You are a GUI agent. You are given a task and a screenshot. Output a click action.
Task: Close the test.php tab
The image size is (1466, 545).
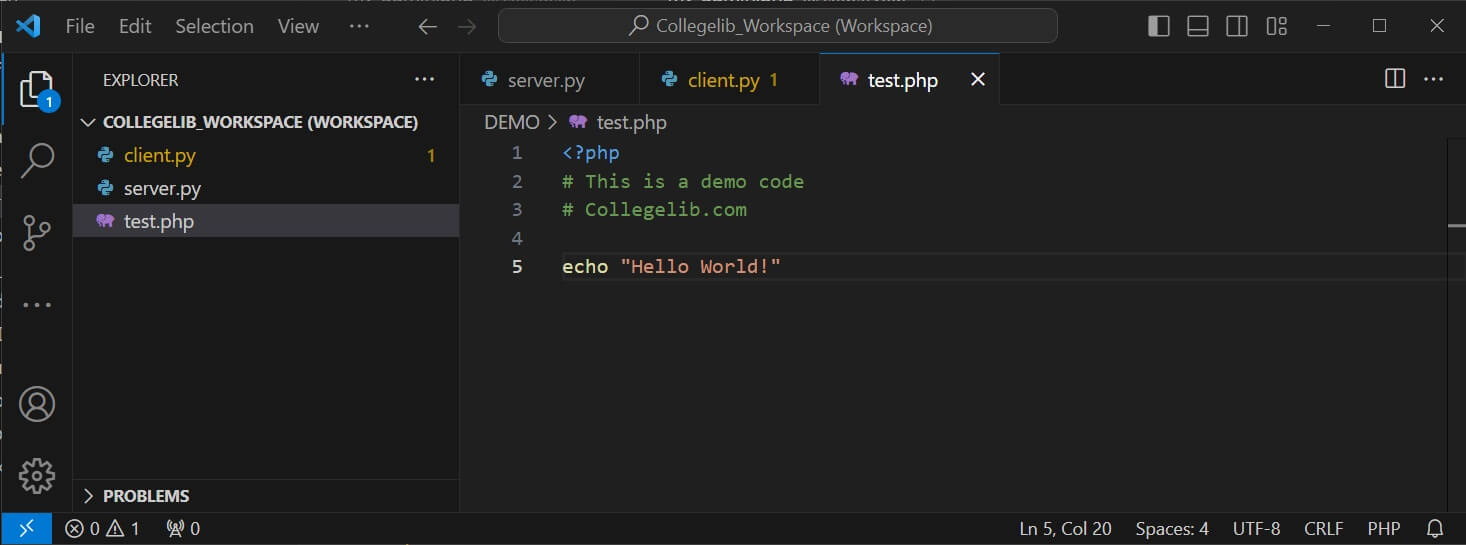coord(978,79)
